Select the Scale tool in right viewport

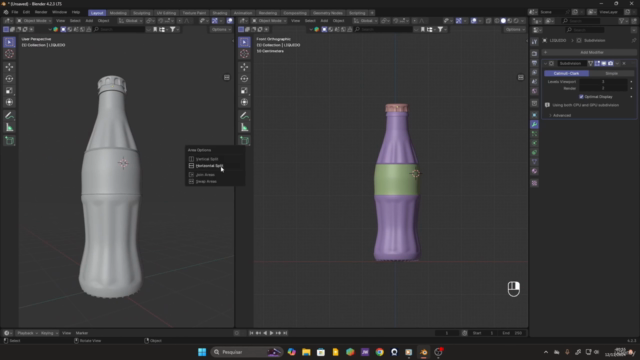(x=244, y=91)
